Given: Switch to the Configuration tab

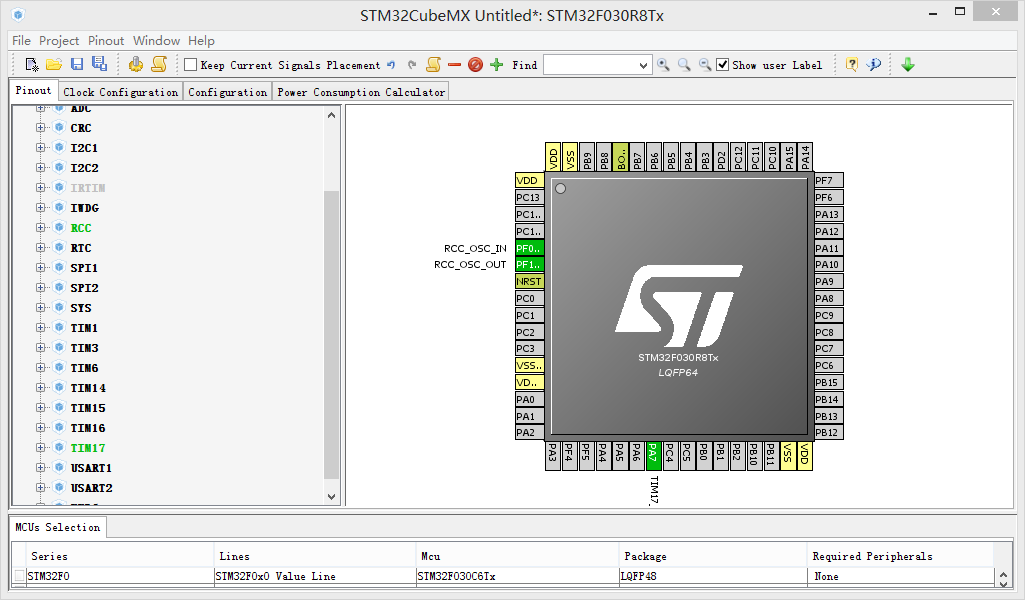Looking at the screenshot, I should tap(227, 92).
